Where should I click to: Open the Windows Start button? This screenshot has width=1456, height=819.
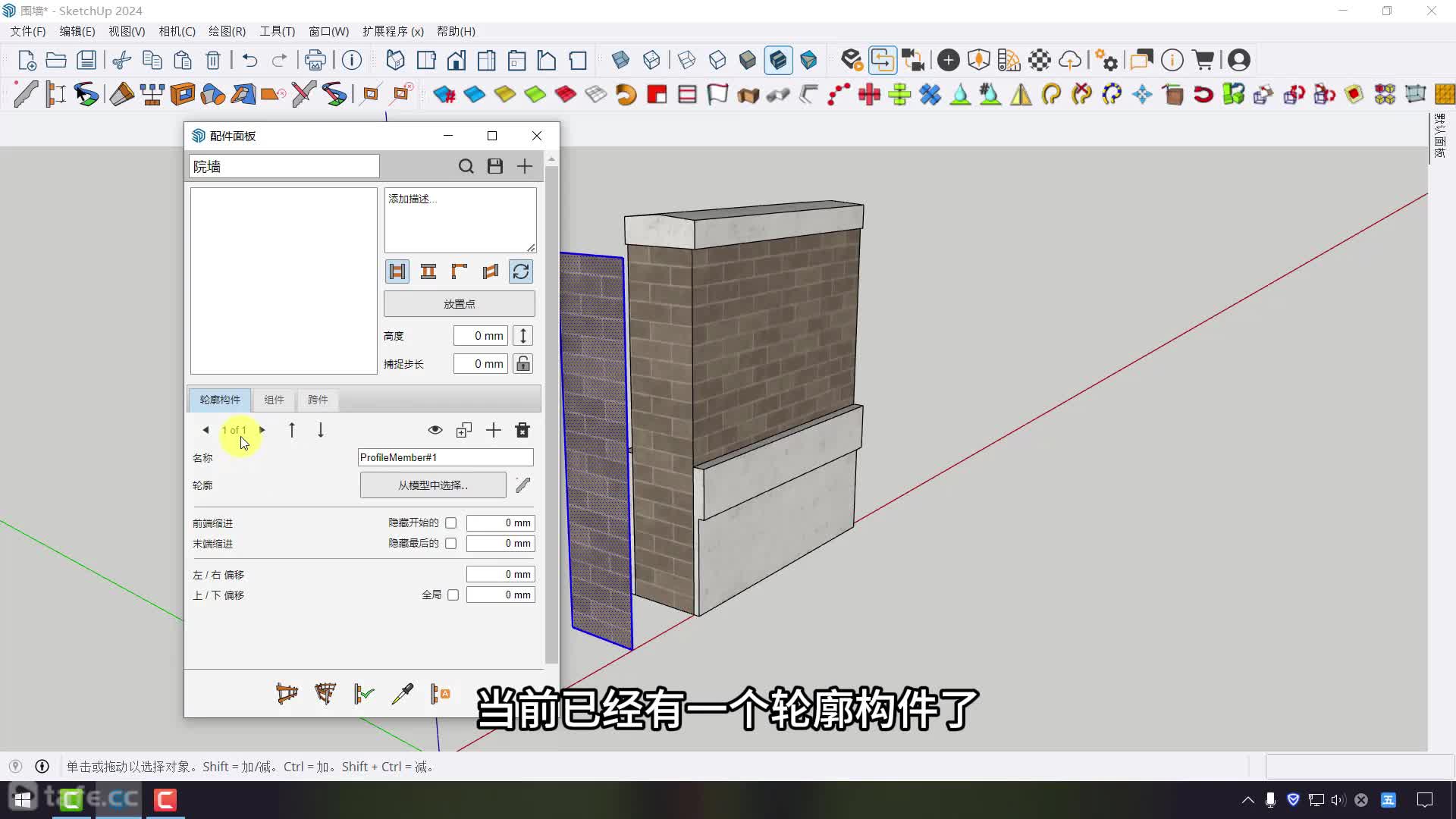[x=23, y=799]
